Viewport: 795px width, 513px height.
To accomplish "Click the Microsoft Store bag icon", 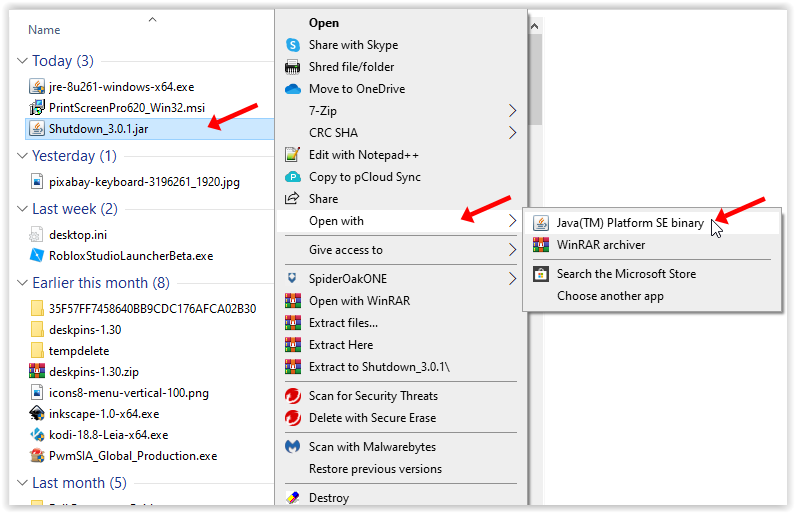I will pos(541,274).
